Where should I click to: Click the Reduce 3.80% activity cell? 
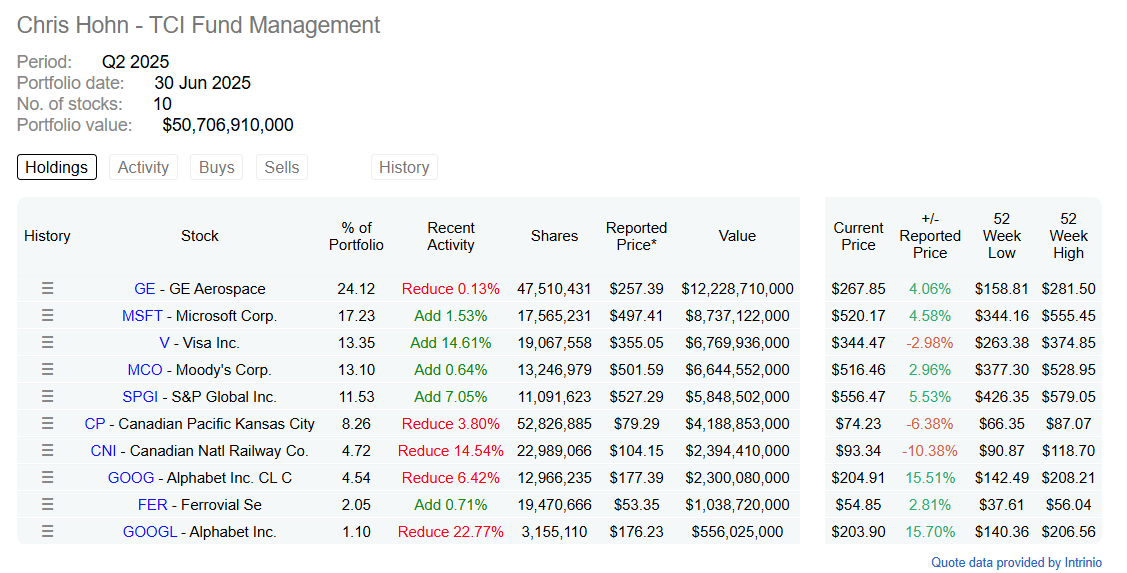click(451, 423)
